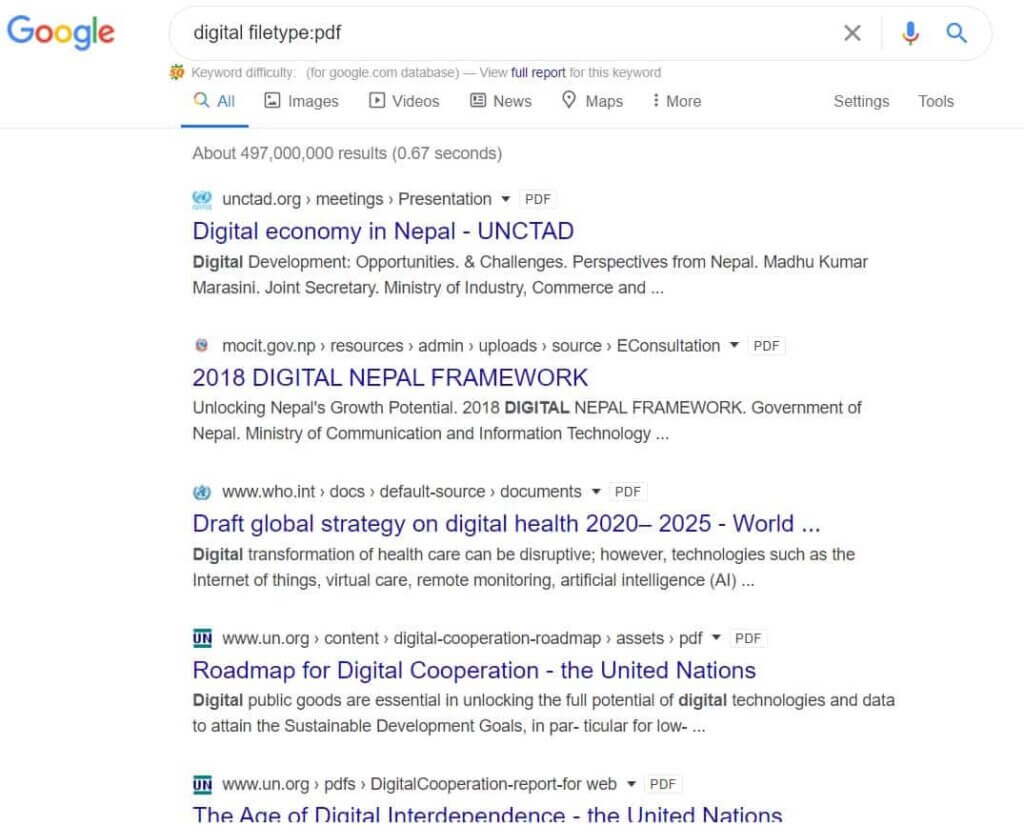Click mocit.gov.np favicon icon
The width and height of the screenshot is (1024, 826).
[x=202, y=345]
